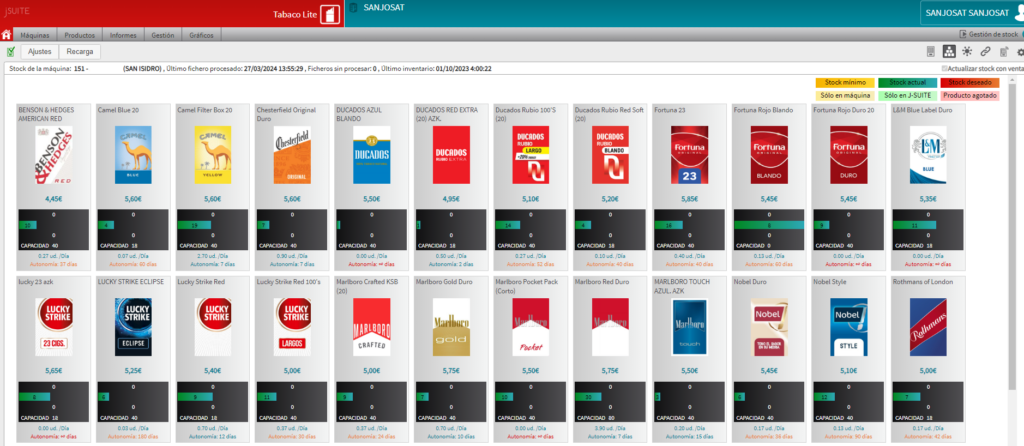Select the Marlboro Pocket Pack image
This screenshot has width=1024, height=446.
point(530,327)
